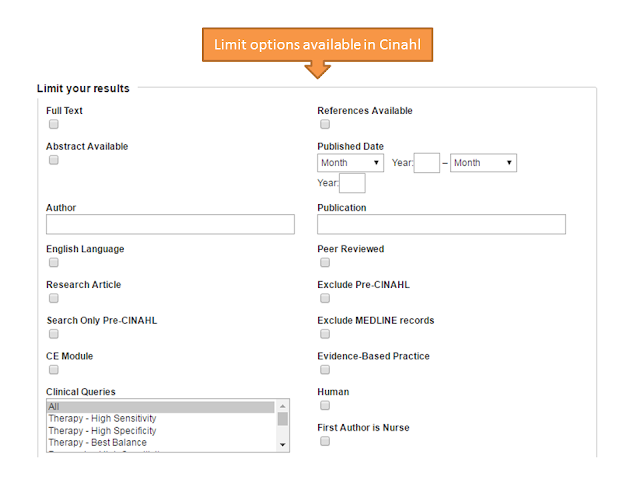This screenshot has height=480, width=640.
Task: Tick the Research Article checkbox
Action: 53,298
